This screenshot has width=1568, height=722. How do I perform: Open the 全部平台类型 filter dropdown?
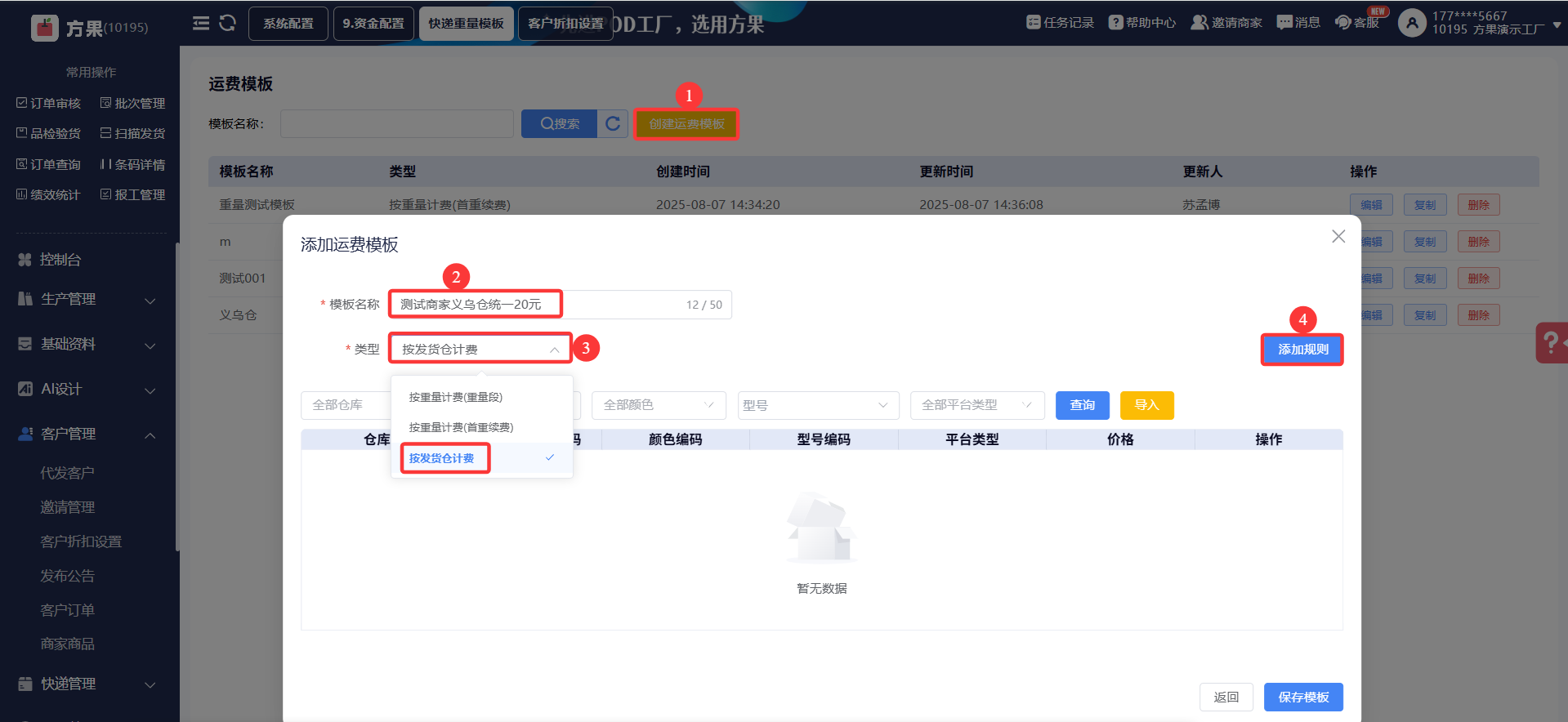(977, 405)
